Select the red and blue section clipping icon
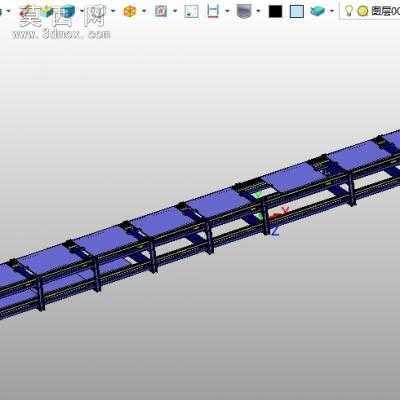The height and width of the screenshot is (400, 400). pos(213,11)
